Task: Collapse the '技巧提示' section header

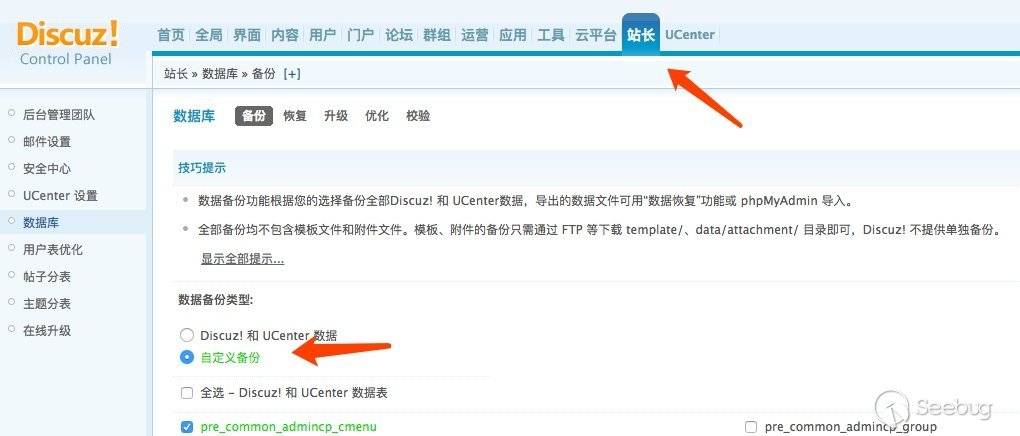Action: [202, 167]
